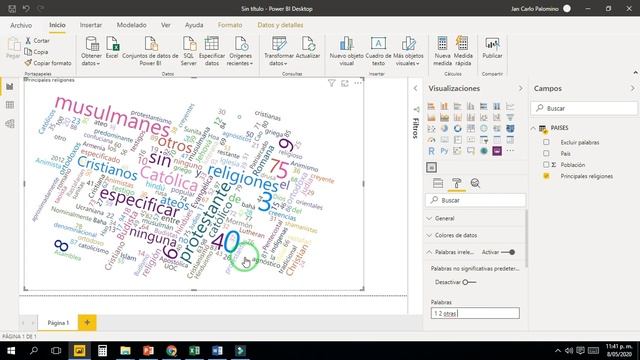
Task: Create a Nueva medida
Action: [x=442, y=51]
